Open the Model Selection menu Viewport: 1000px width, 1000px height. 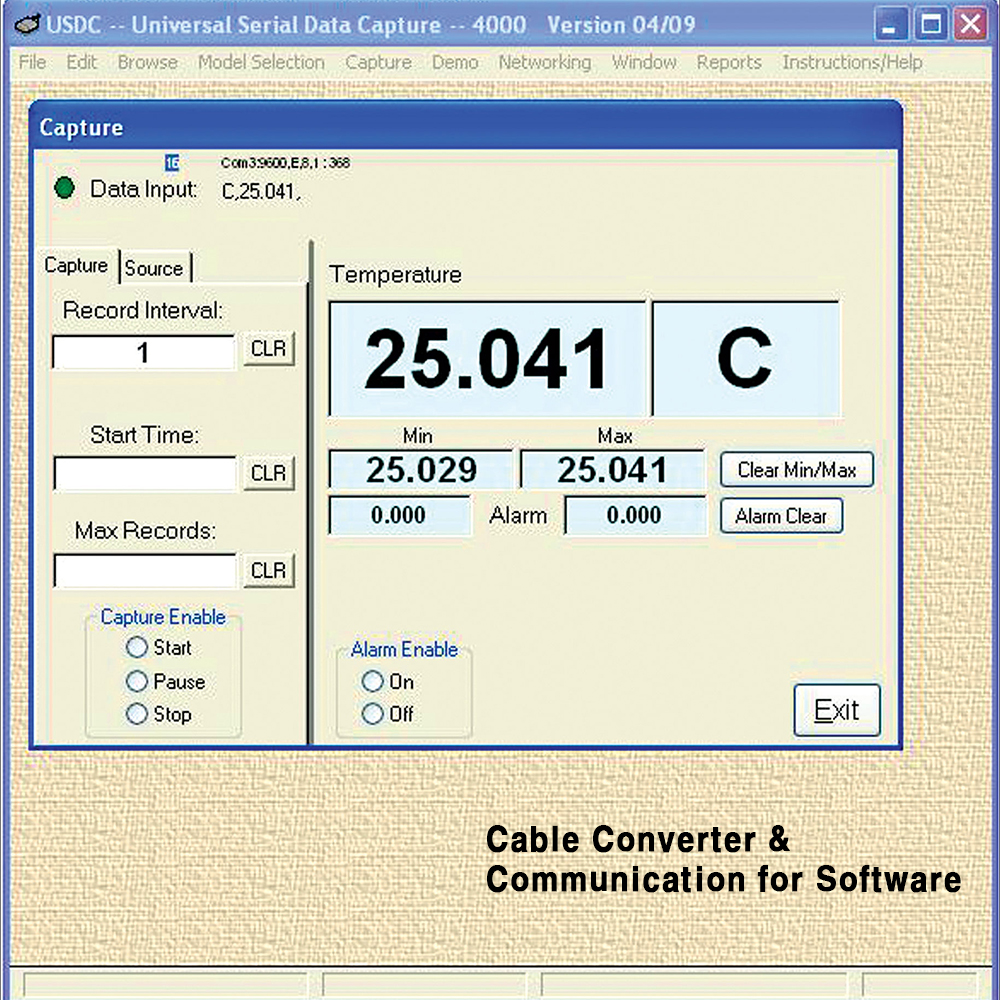click(261, 62)
